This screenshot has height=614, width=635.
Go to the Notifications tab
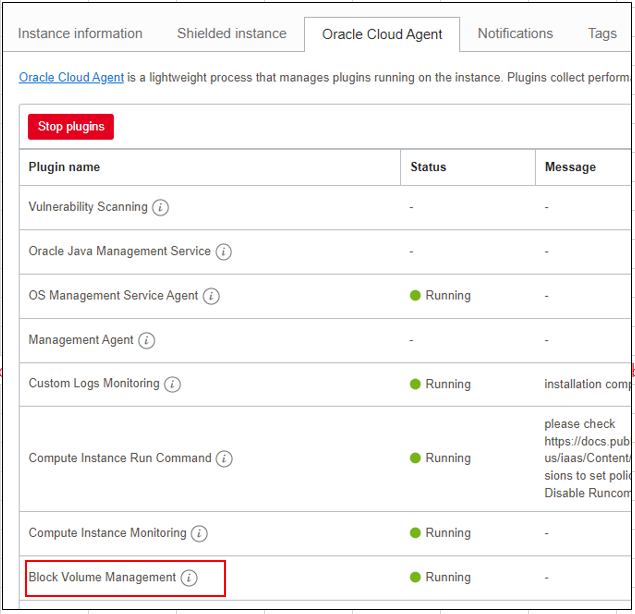tap(515, 34)
